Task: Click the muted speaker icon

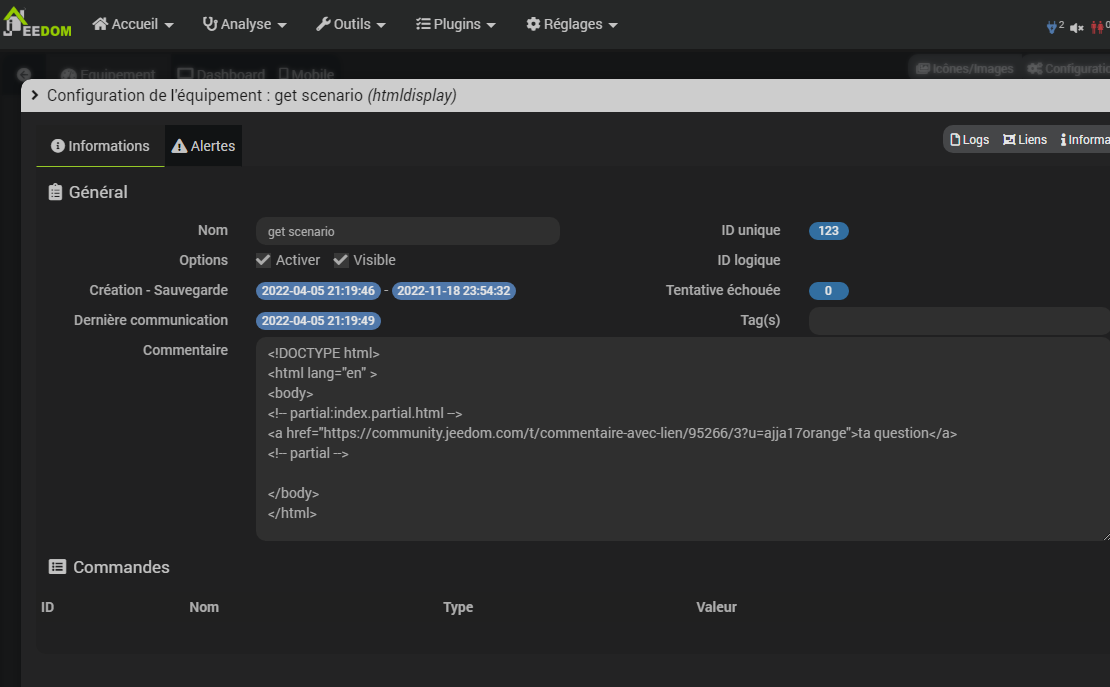Action: [x=1077, y=27]
